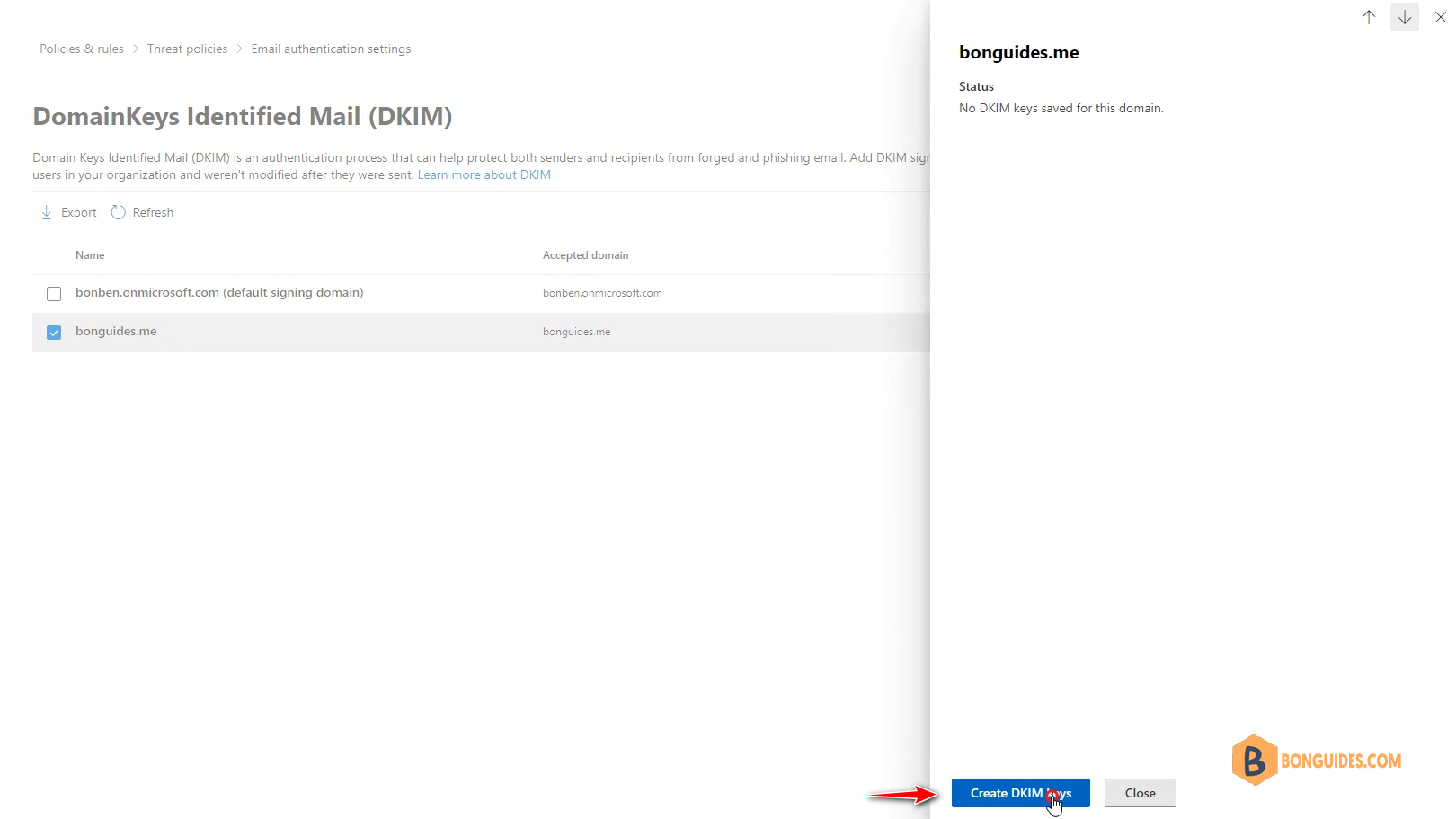This screenshot has width=1456, height=819.
Task: Open the Learn more about DKIM link
Action: click(x=484, y=175)
